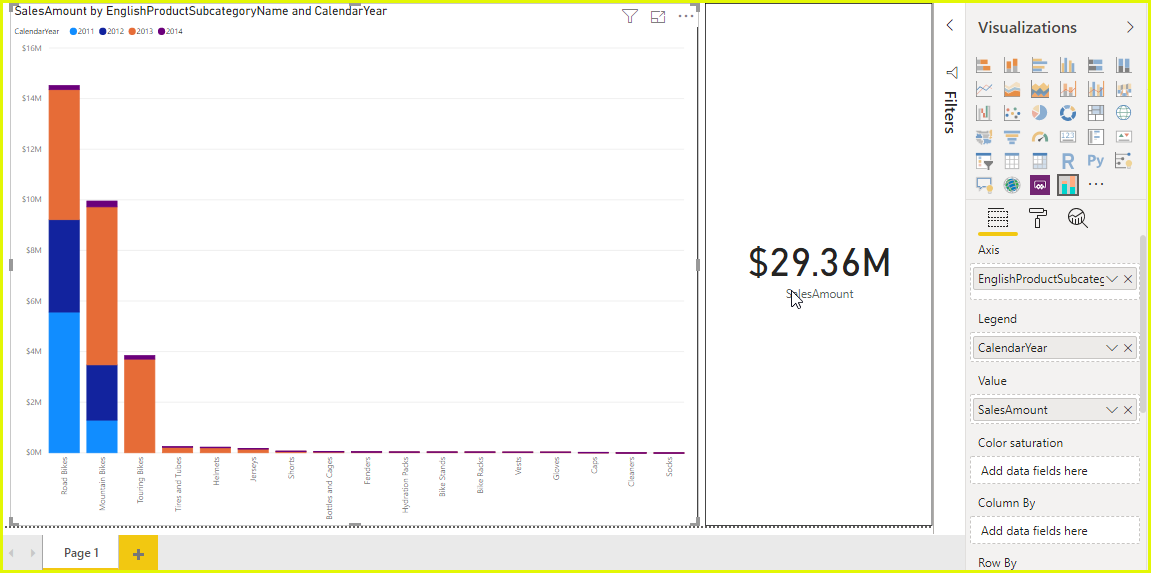Select the Python visual icon
The image size is (1151, 573).
pyautogui.click(x=1096, y=160)
